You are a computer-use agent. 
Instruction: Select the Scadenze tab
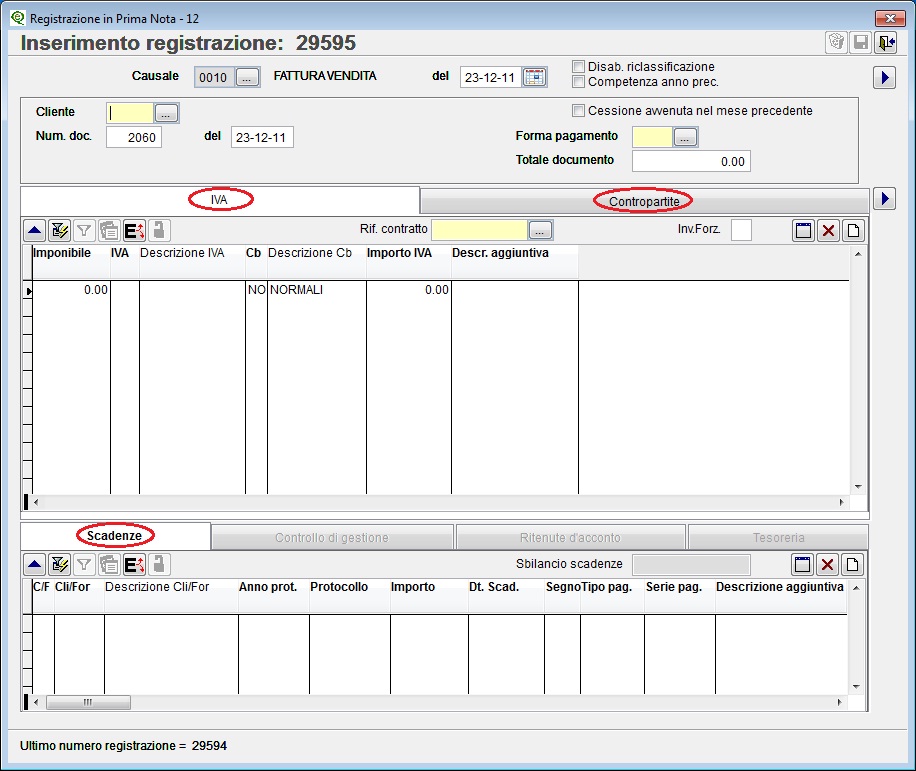pyautogui.click(x=115, y=536)
